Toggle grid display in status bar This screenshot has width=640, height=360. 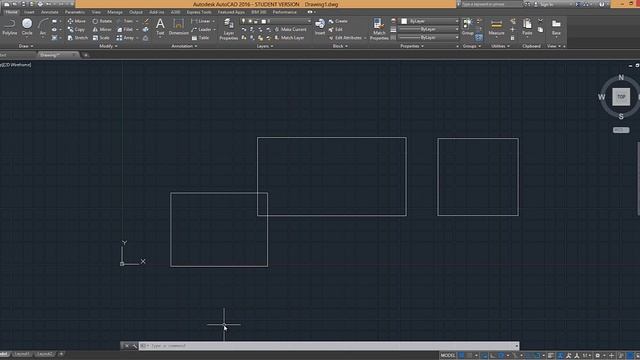[x=462, y=356]
